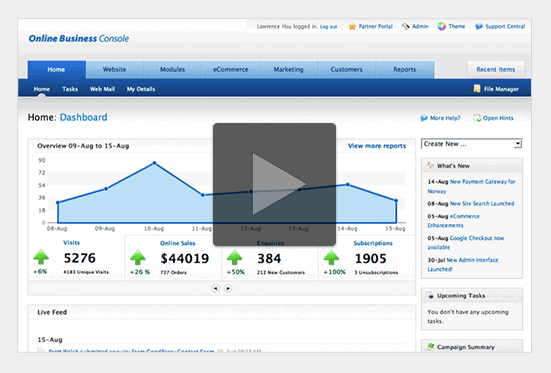Click the File Manager folder icon
Image resolution: width=551 pixels, height=373 pixels.
(477, 89)
